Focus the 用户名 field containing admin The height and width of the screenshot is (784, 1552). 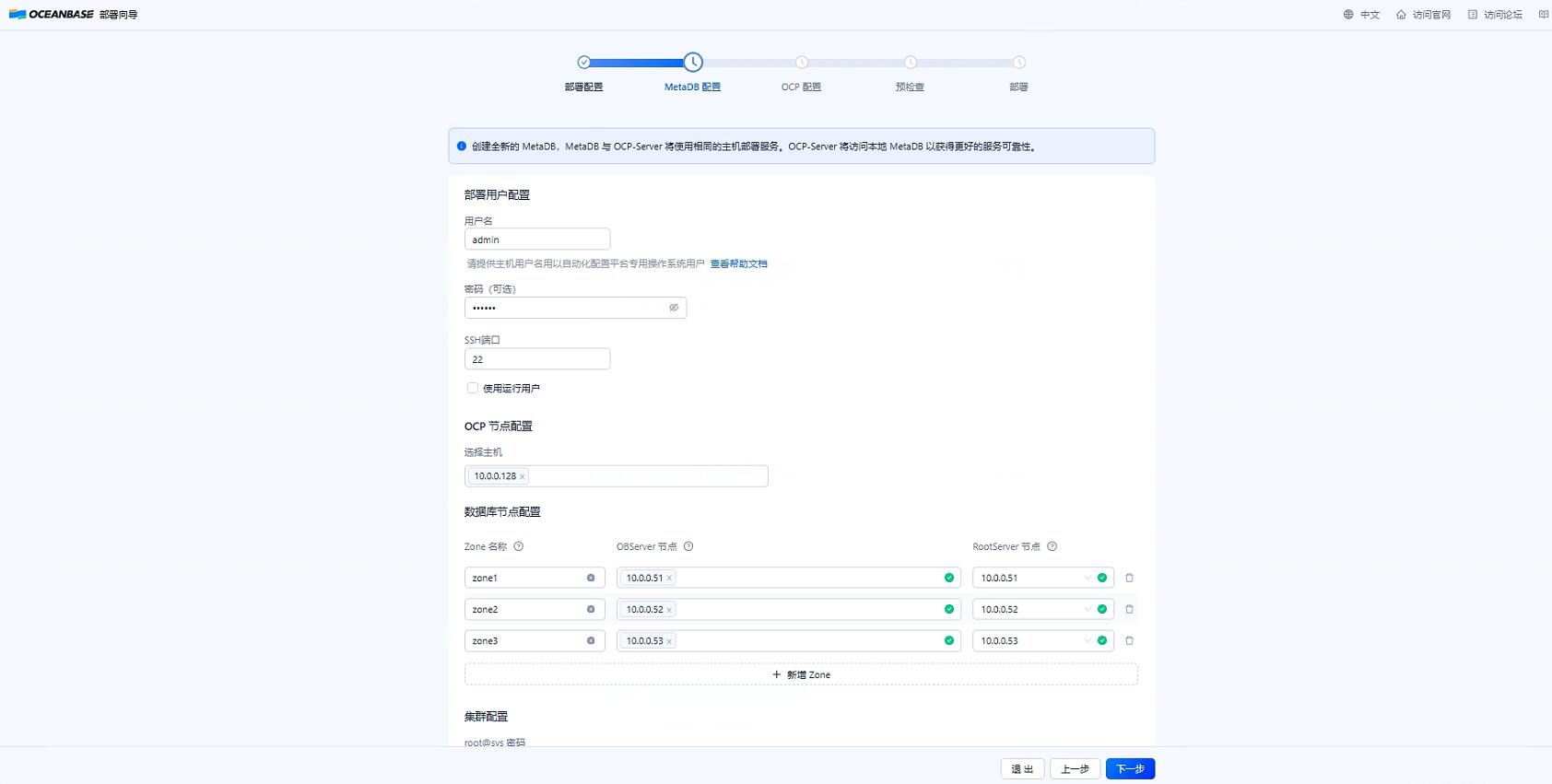[x=537, y=240]
